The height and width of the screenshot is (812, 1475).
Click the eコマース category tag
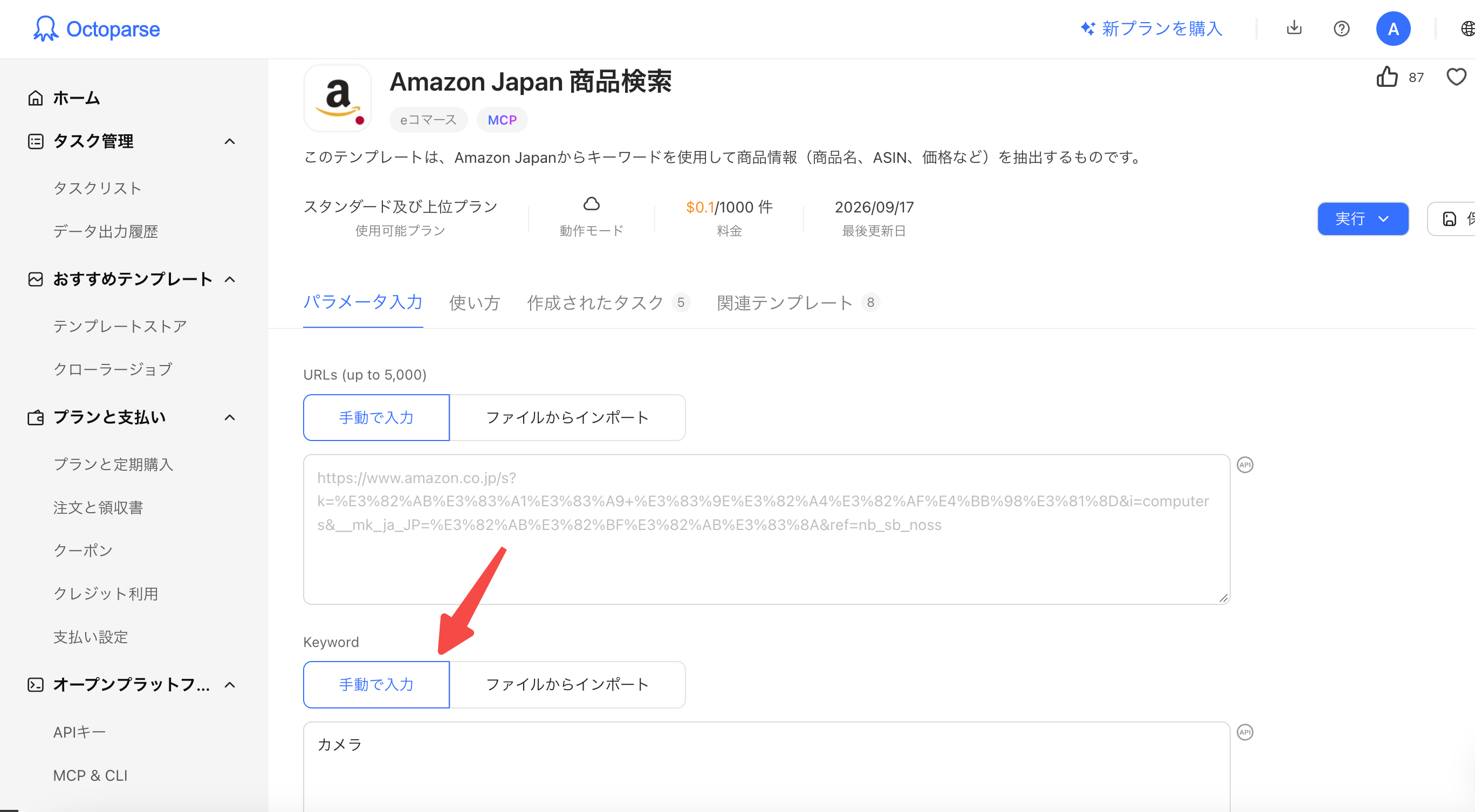point(428,120)
